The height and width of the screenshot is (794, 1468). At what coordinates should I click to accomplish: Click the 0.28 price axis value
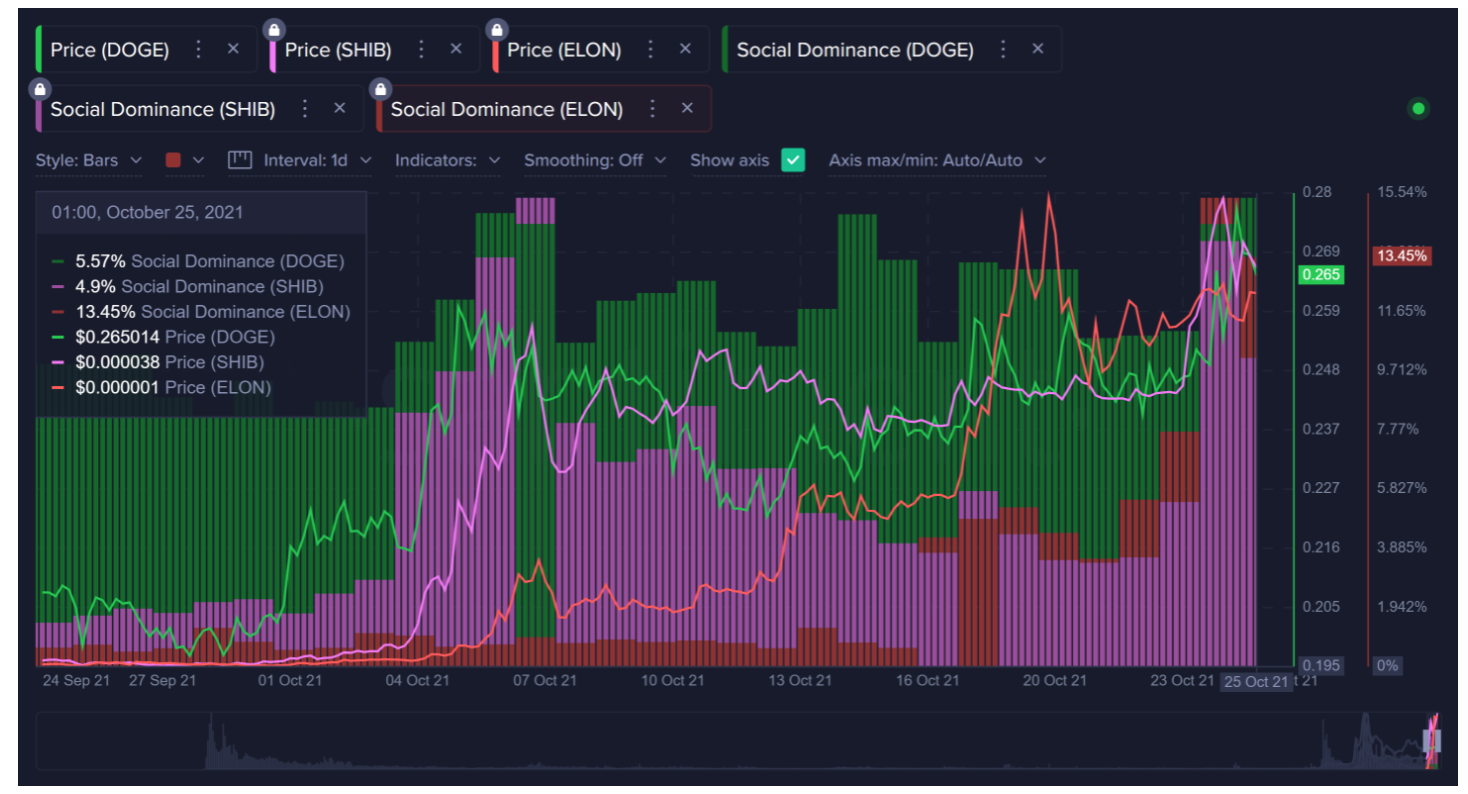(1317, 191)
